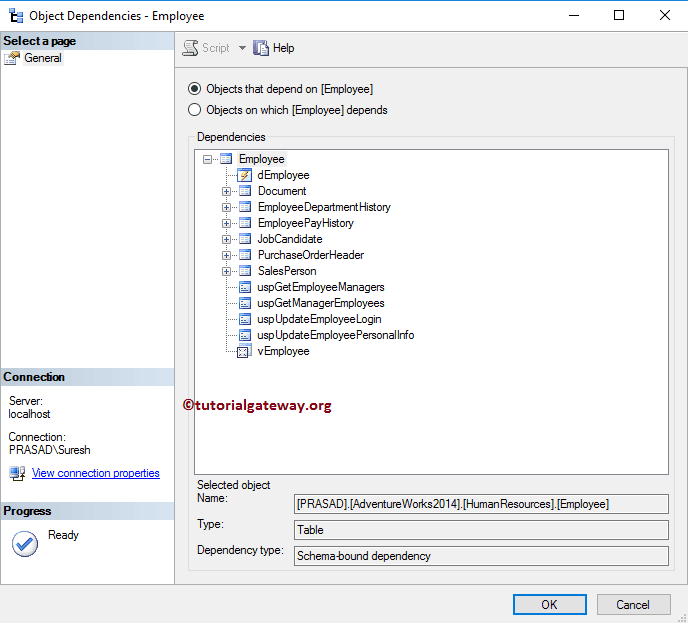The height and width of the screenshot is (623, 688).
Task: Click the JobCandidate table icon
Action: 245,239
